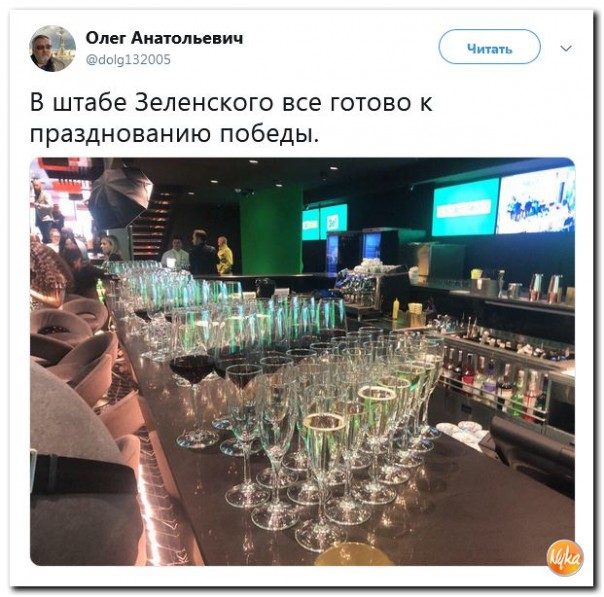Click the Читать follow button

click(x=489, y=47)
